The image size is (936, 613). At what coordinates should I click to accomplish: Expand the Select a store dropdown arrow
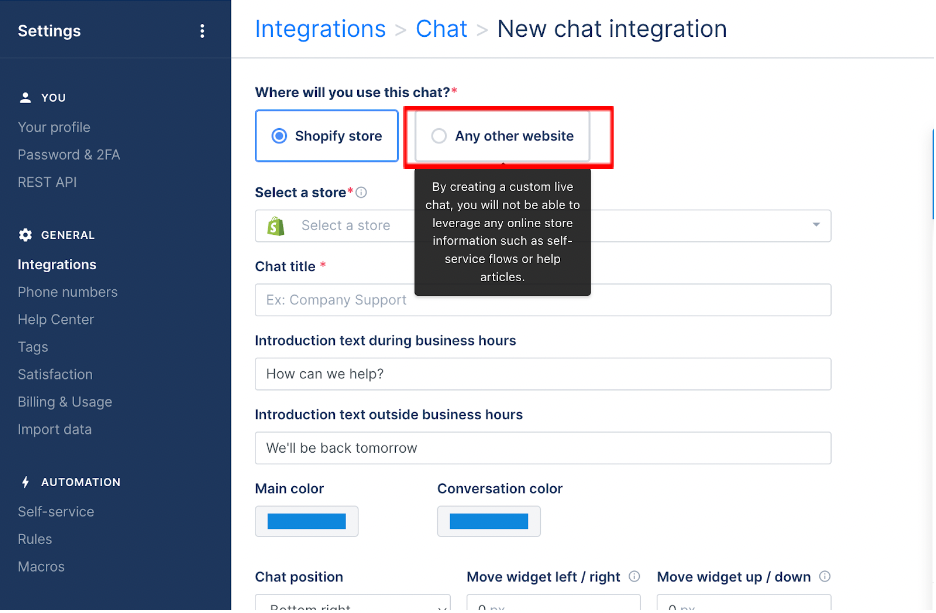pyautogui.click(x=815, y=225)
